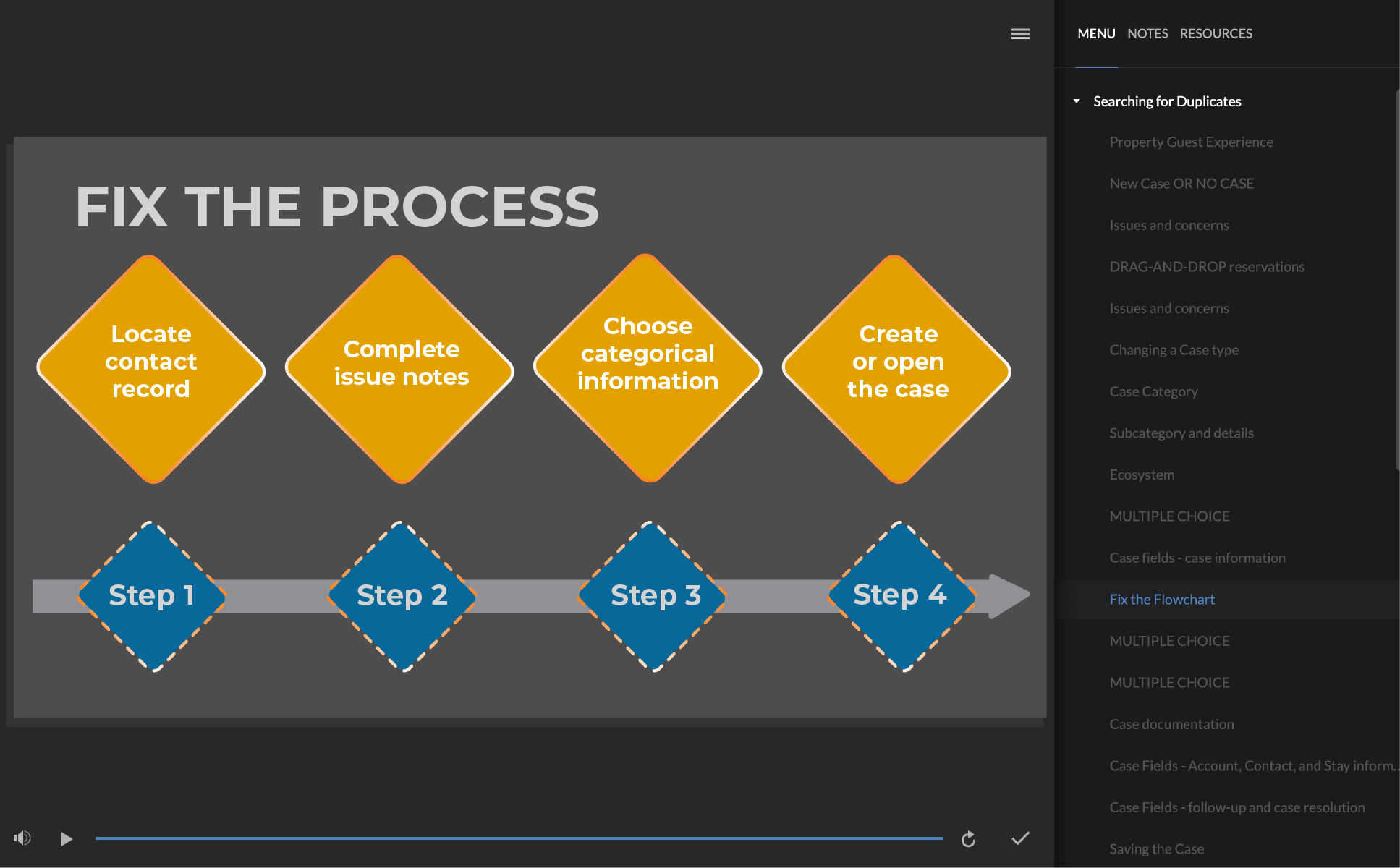Select the Create or open the case diamond
The image size is (1400, 868).
tap(897, 369)
